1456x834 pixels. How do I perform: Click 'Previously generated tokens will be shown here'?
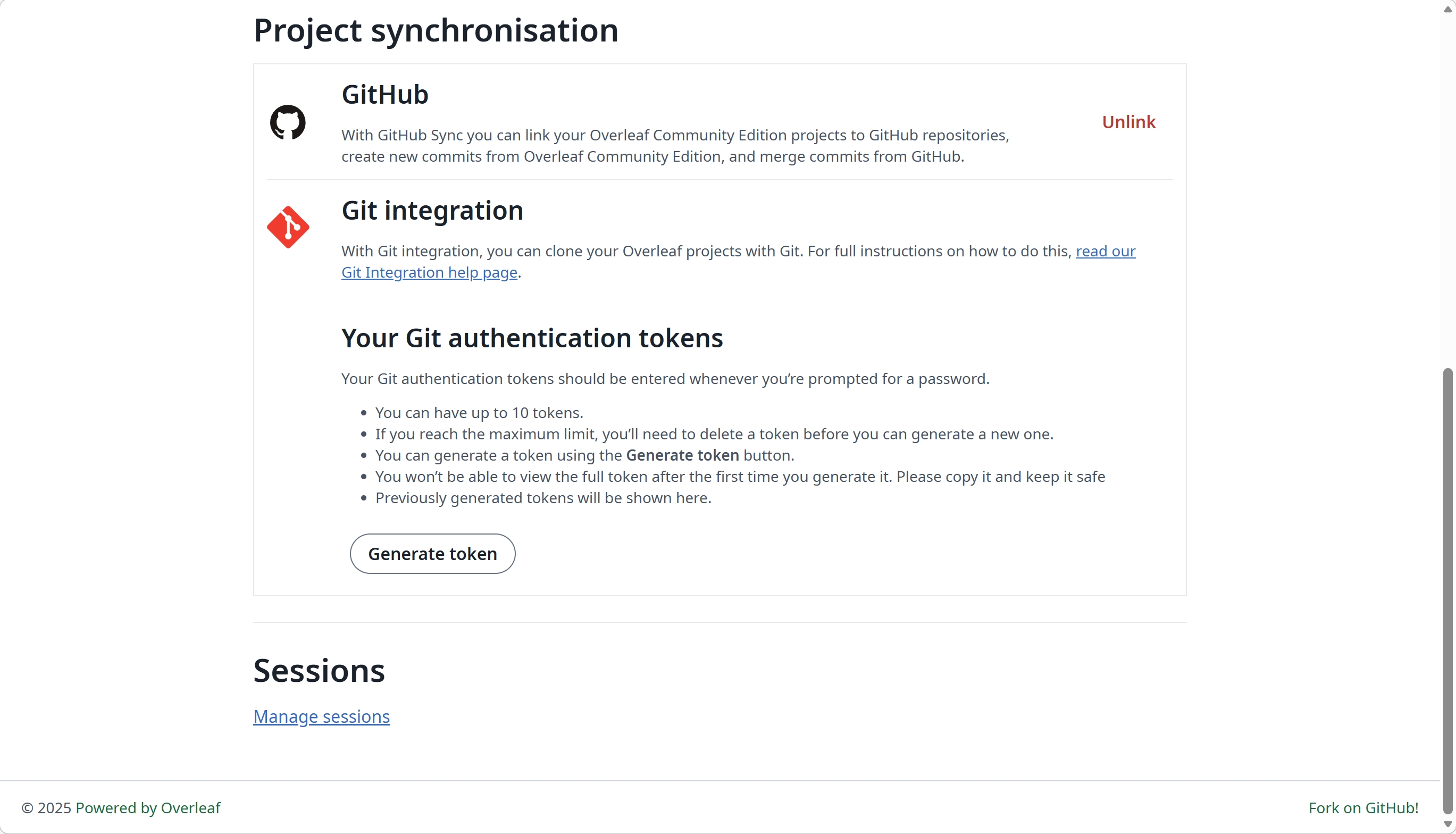[543, 498]
